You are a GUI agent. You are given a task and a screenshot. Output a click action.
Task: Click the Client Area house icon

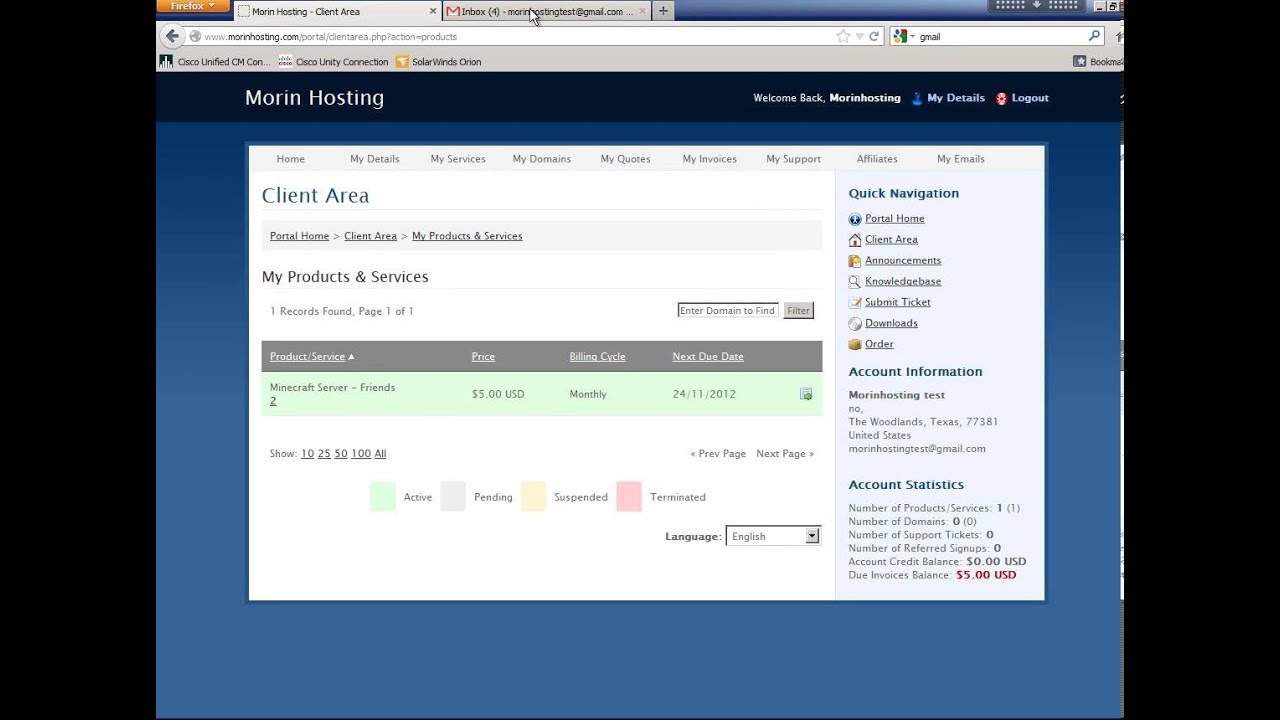(855, 240)
